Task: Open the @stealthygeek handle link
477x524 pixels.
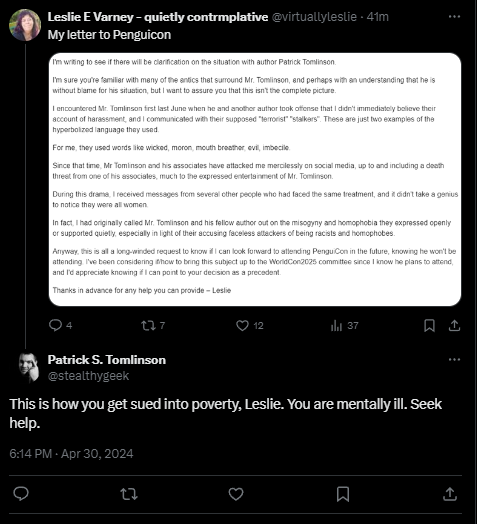Action: click(88, 376)
